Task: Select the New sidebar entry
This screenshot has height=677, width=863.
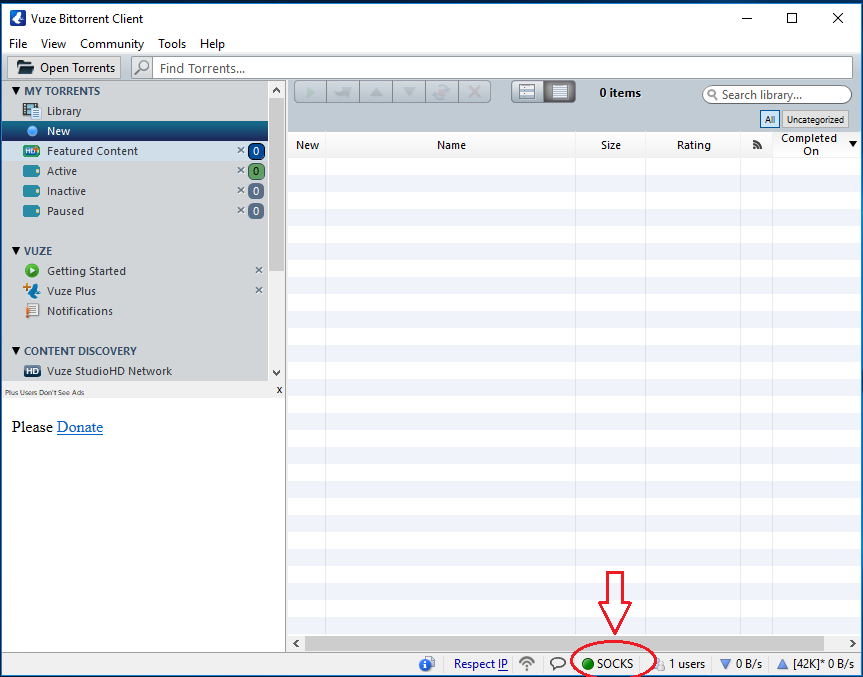Action: 135,131
